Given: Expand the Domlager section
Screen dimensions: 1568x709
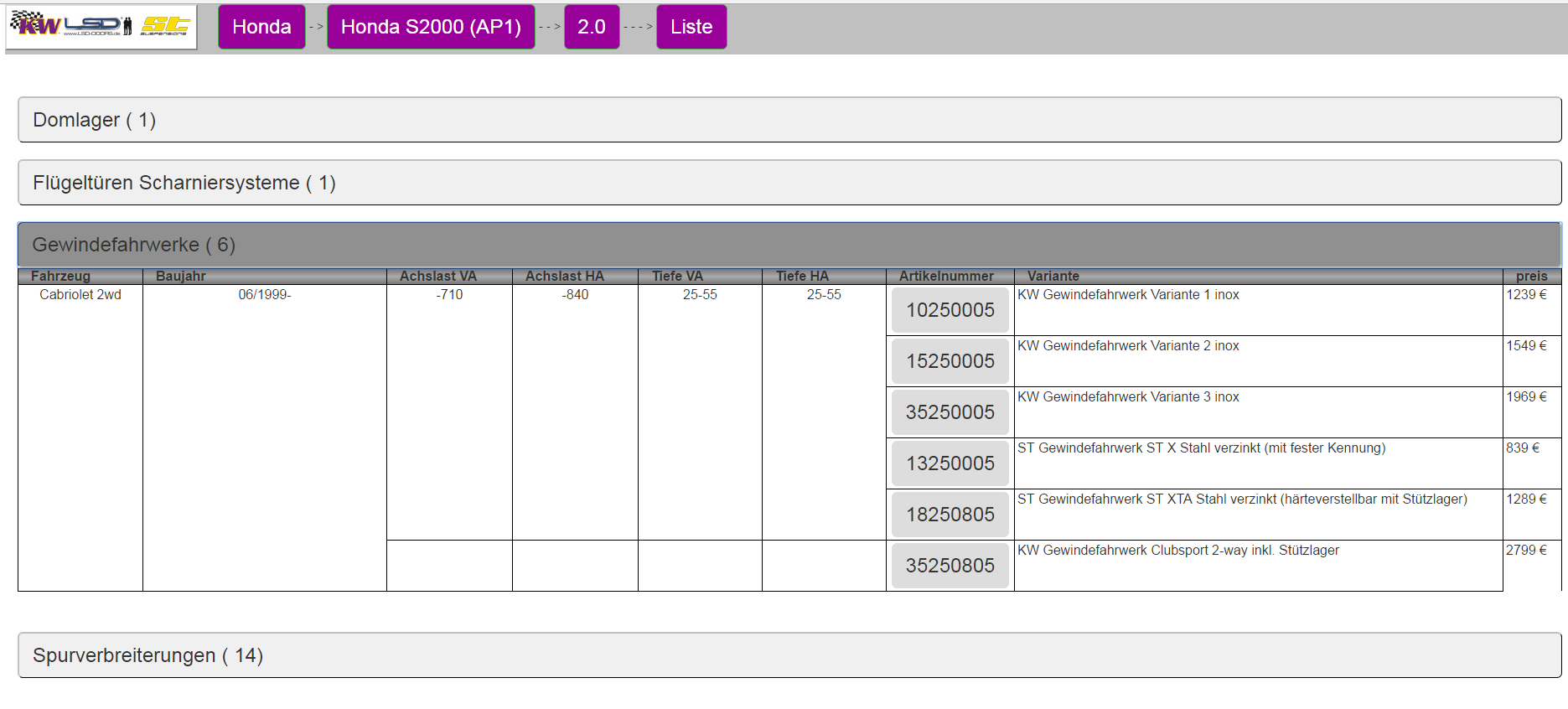Looking at the screenshot, I should coord(789,120).
